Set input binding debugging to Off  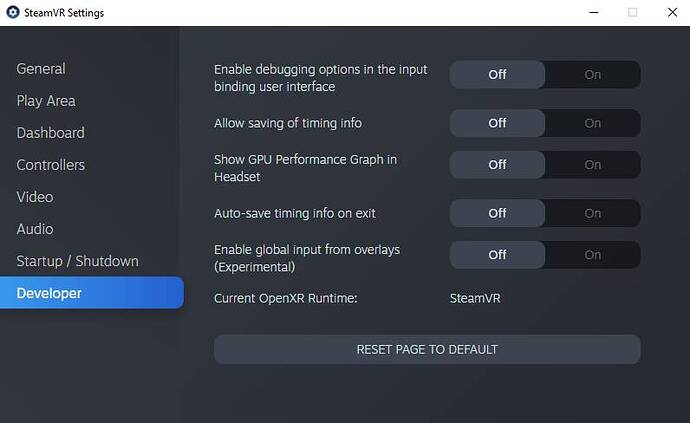(497, 75)
